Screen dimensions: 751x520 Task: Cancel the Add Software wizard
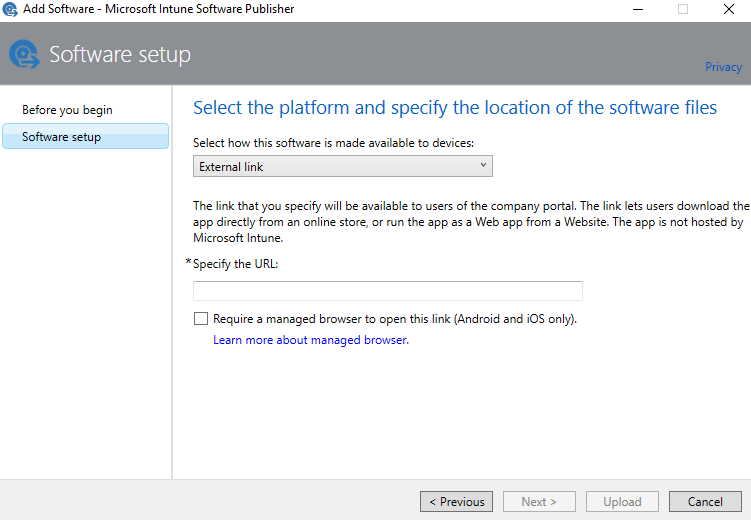click(x=705, y=501)
